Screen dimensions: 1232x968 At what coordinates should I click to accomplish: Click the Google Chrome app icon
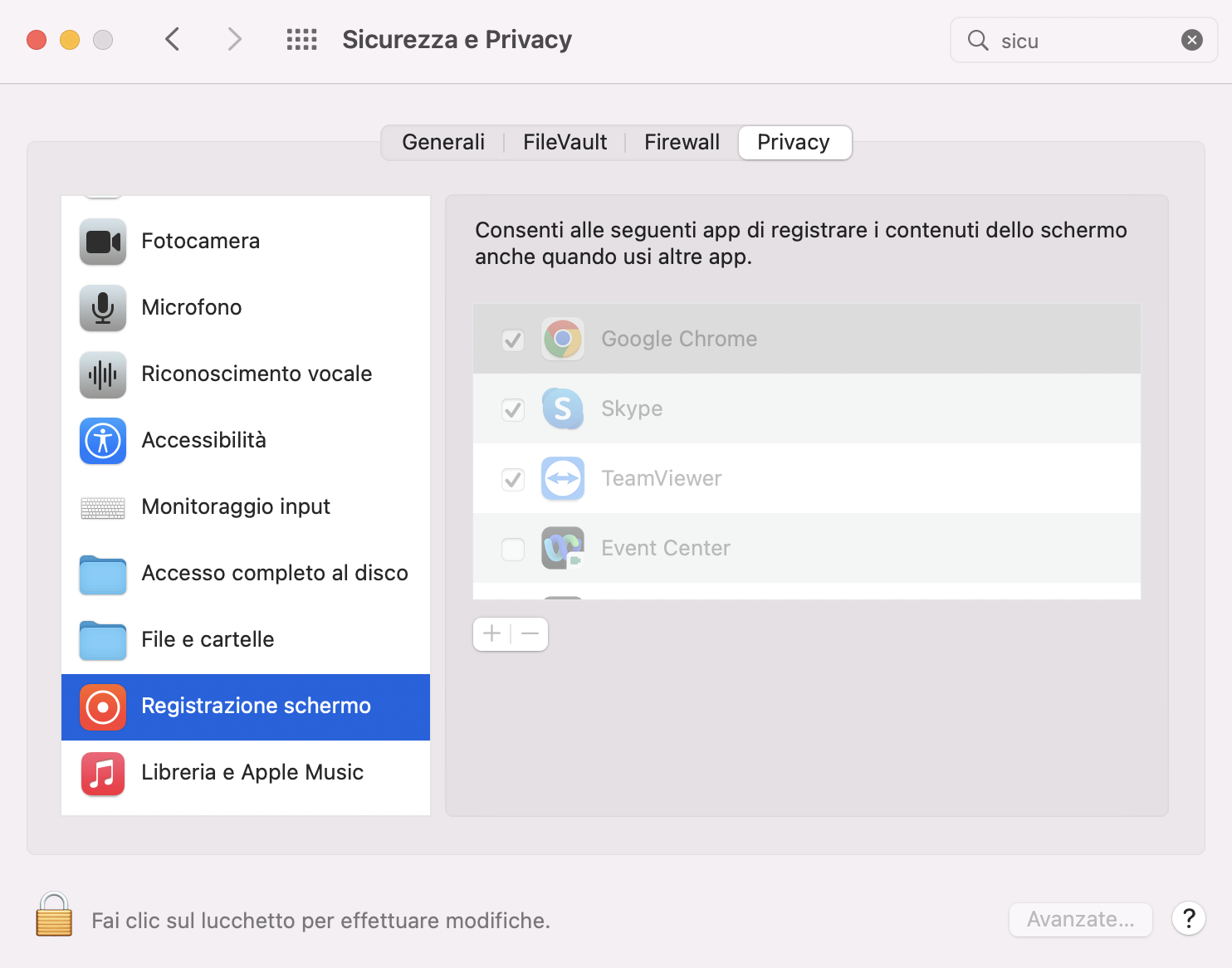(563, 339)
